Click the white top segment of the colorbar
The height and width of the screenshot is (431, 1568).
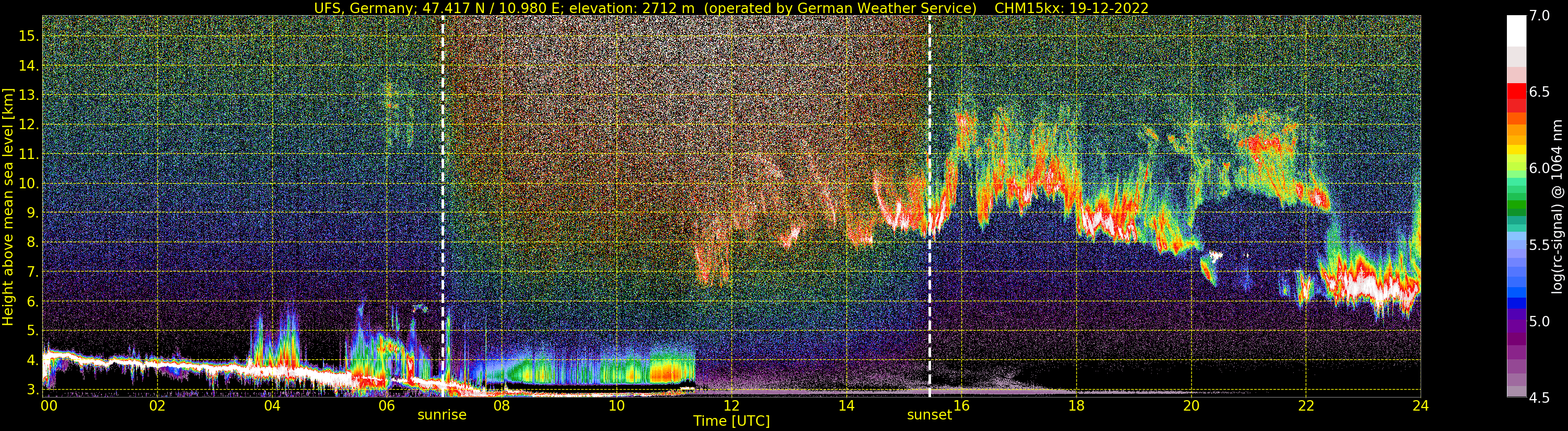(1516, 30)
